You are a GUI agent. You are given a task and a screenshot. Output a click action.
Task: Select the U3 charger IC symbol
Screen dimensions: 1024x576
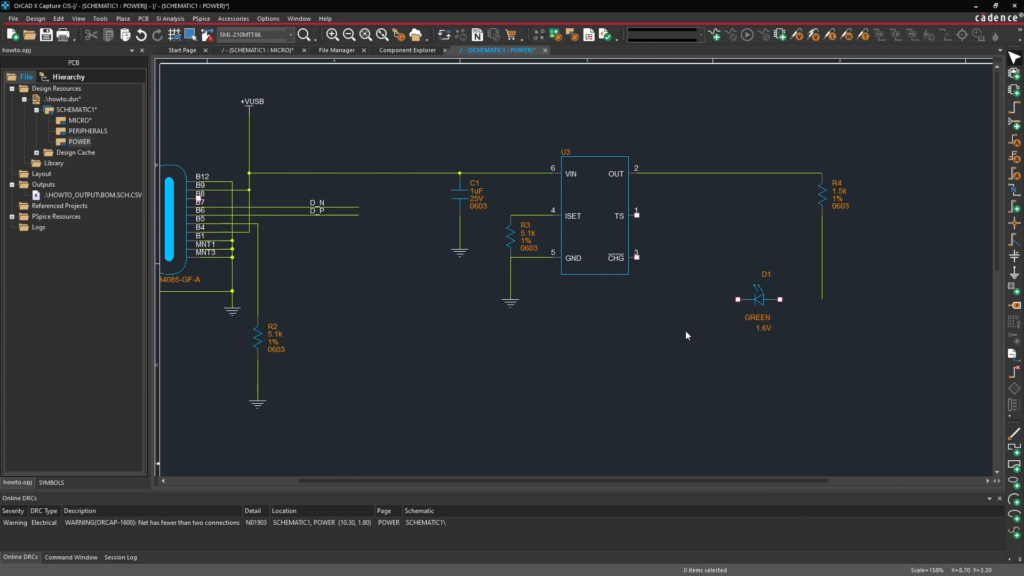click(595, 216)
